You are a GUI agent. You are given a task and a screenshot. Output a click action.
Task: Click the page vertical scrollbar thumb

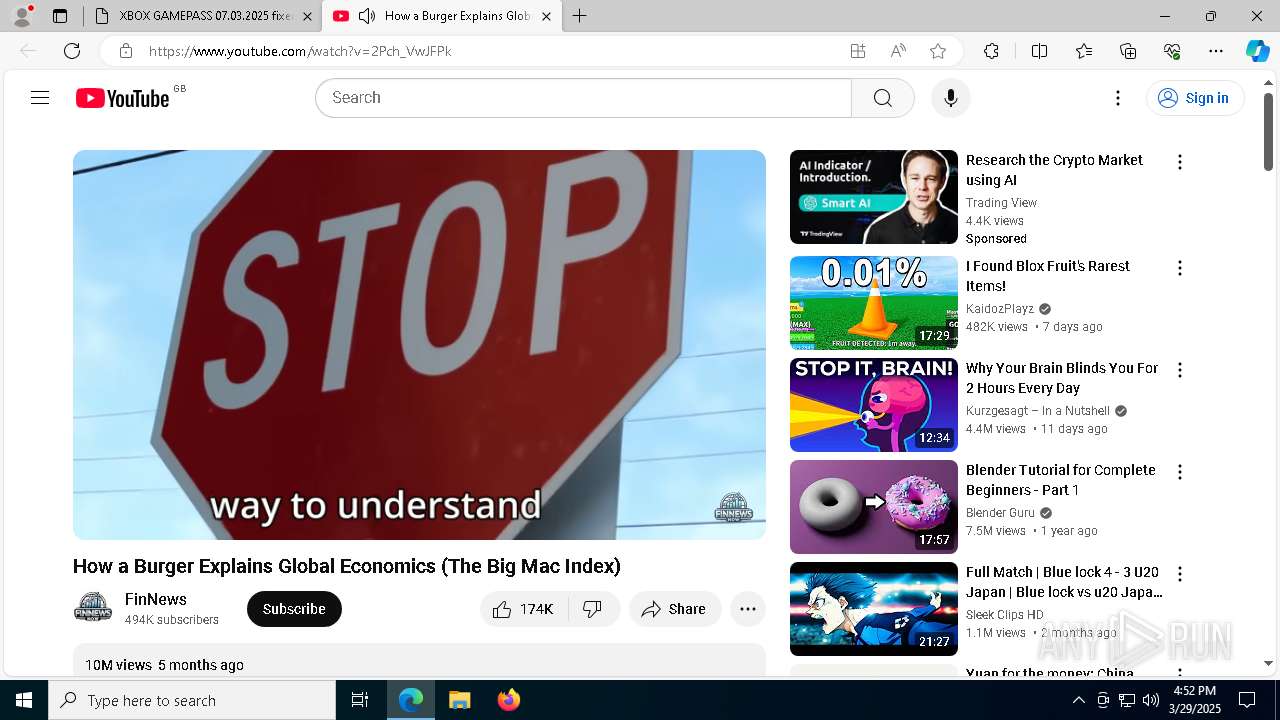(1268, 131)
